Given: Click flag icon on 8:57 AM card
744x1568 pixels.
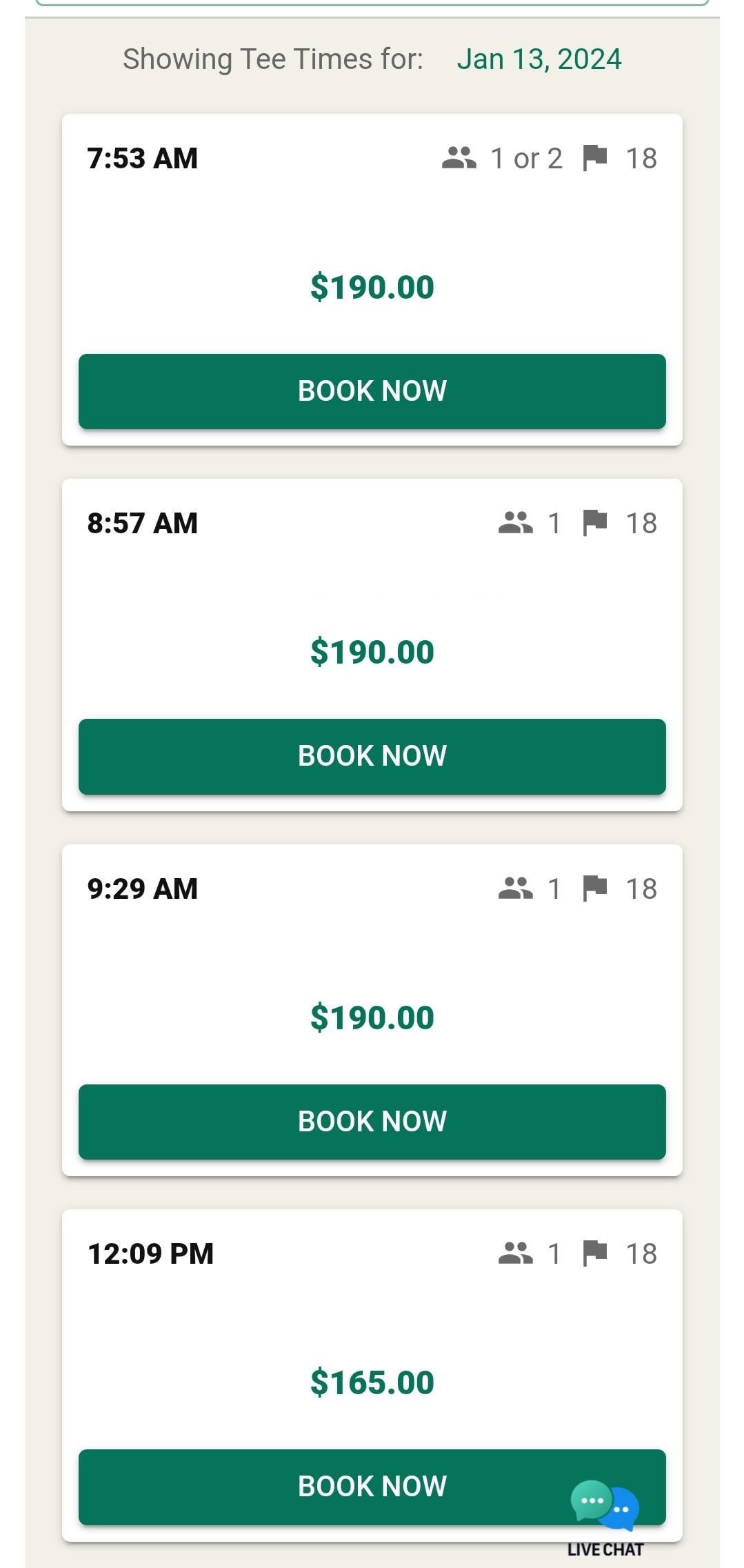Looking at the screenshot, I should 594,523.
